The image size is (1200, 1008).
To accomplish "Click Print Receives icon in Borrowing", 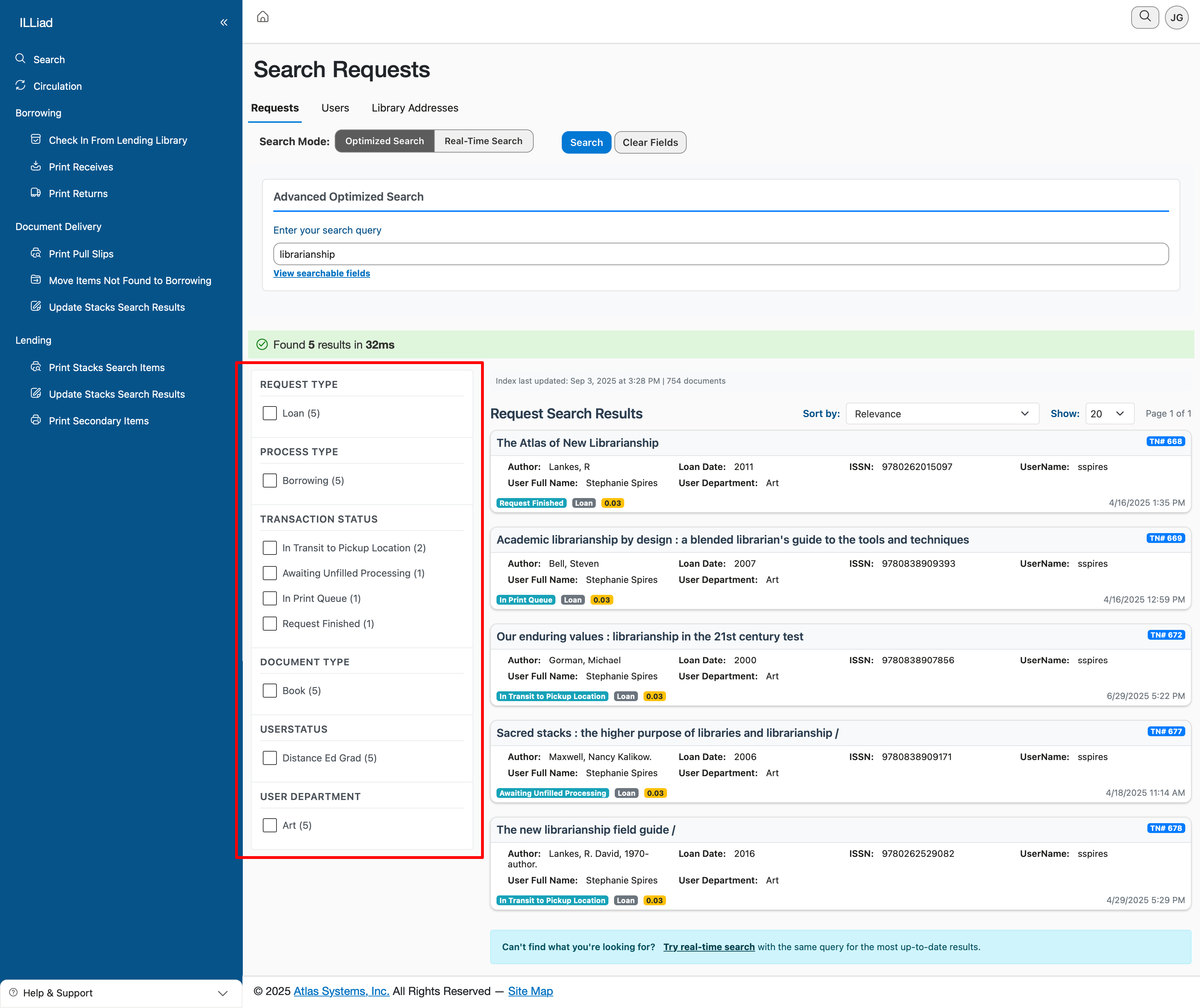I will (x=36, y=166).
